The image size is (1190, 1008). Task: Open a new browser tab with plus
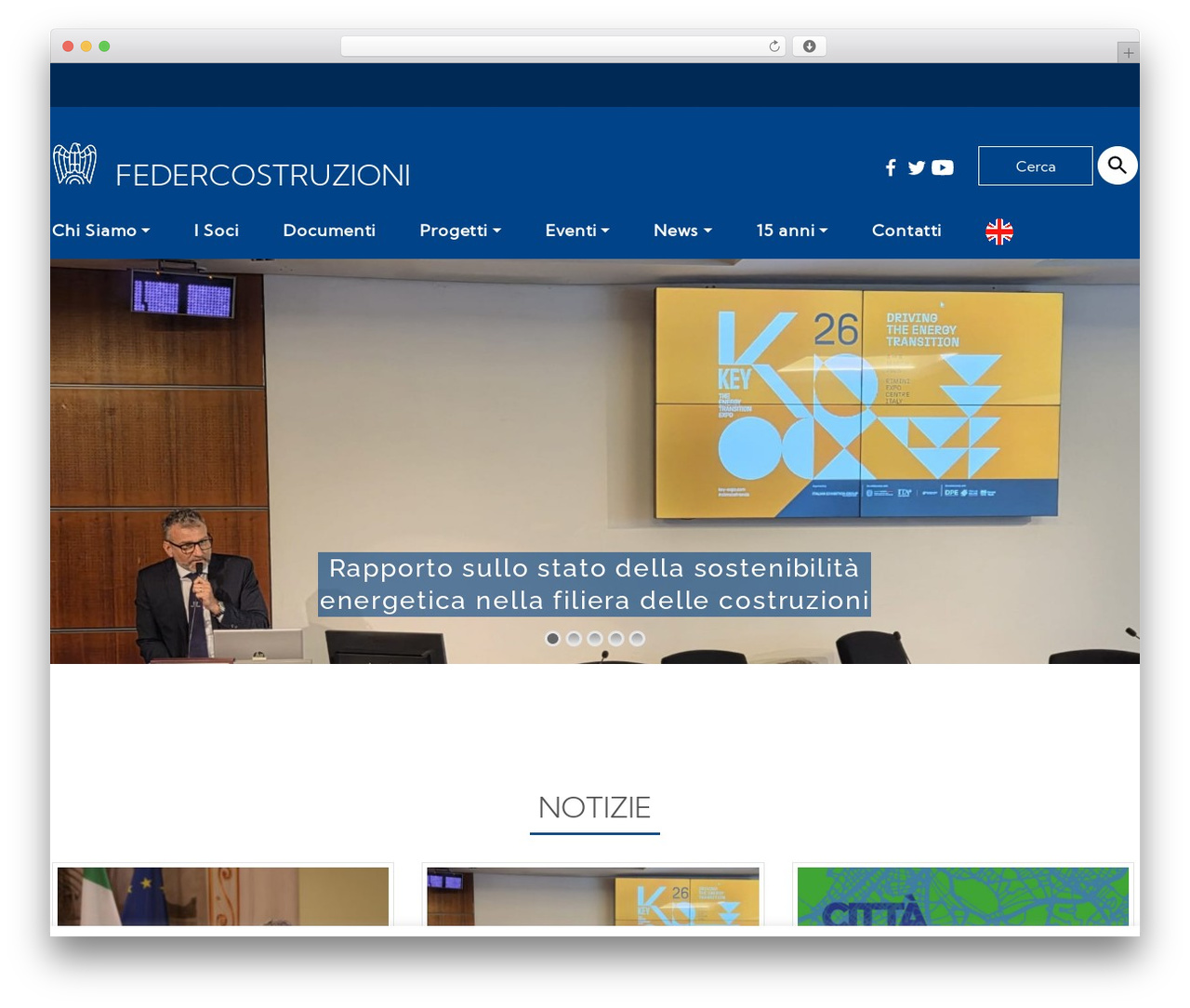1128,53
